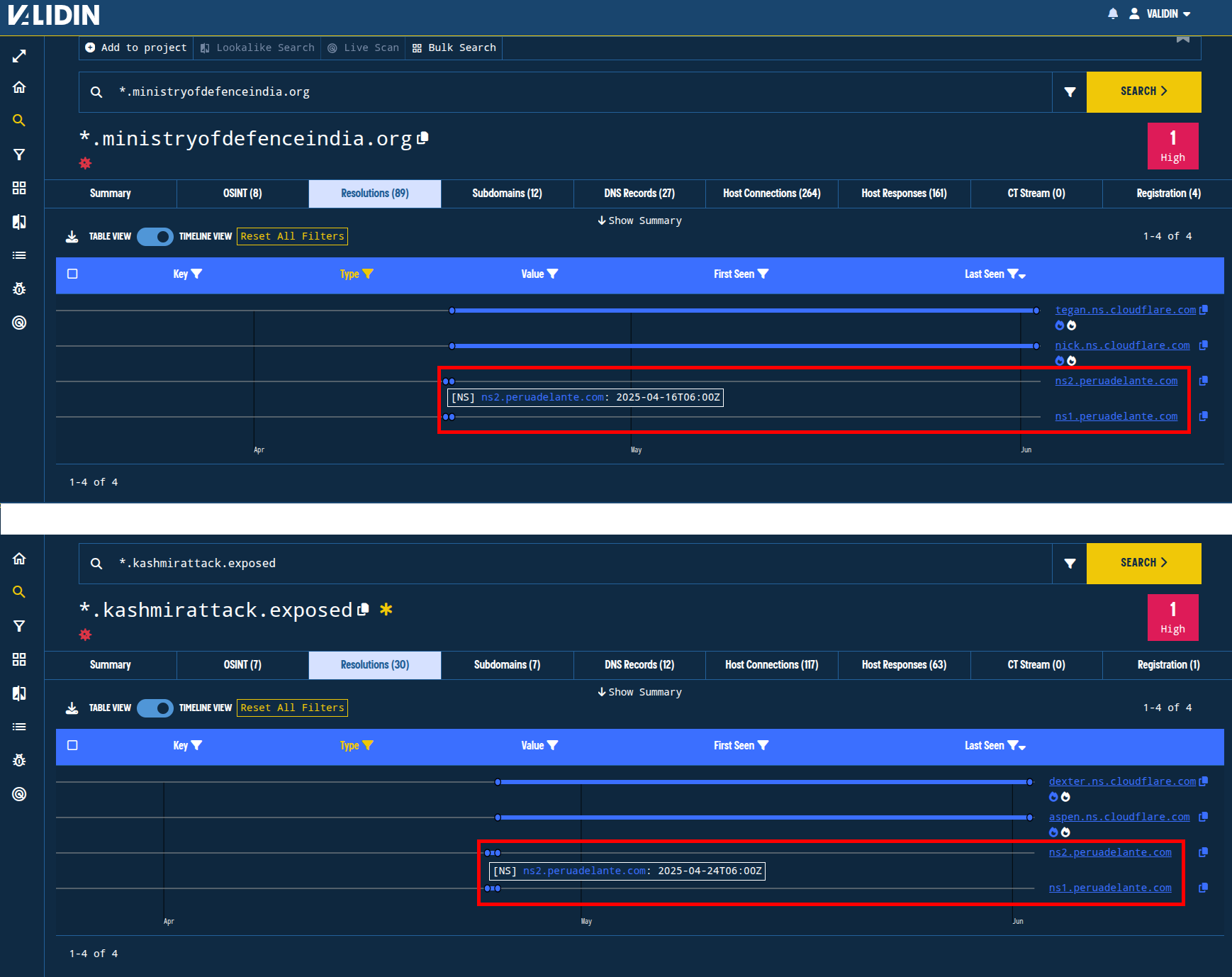
Task: Open the aspen.ns.cloudflare.com link
Action: (x=1119, y=817)
